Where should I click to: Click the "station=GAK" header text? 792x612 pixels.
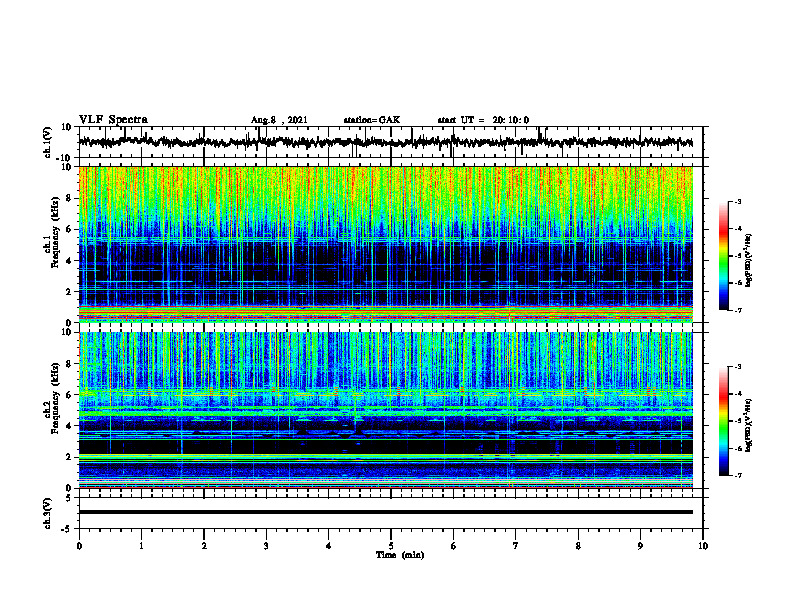tap(372, 120)
